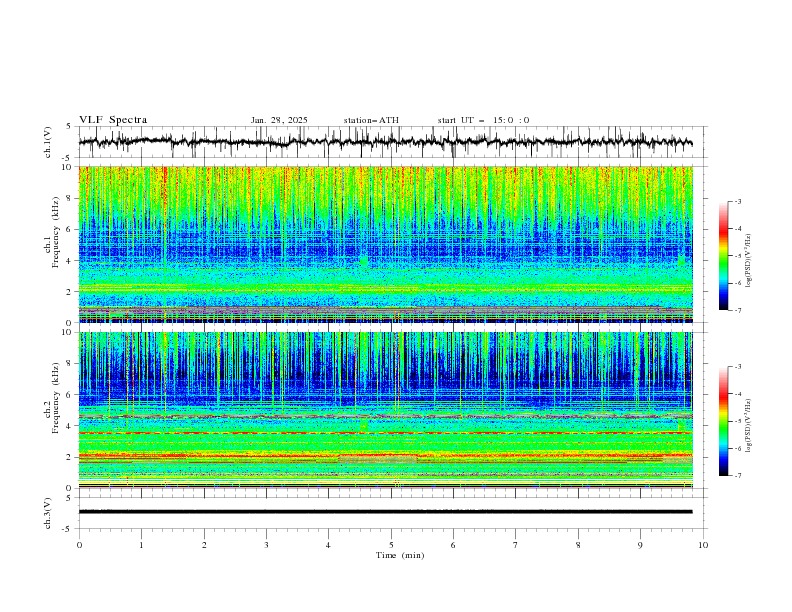The image size is (792, 612).
Task: Click the ch.2 spectrogram color scale bar
Action: tap(724, 421)
